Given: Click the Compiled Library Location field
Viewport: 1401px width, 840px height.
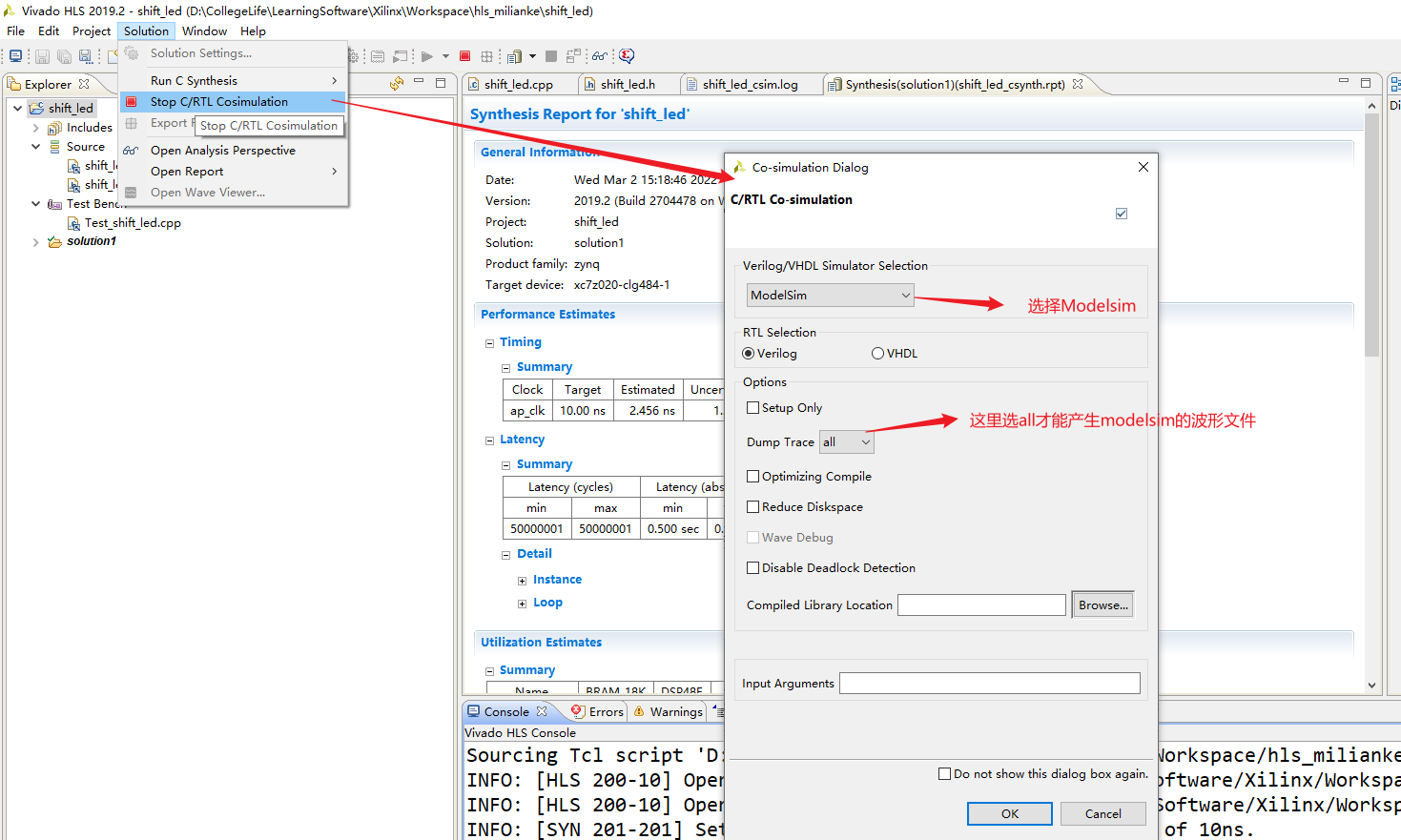Looking at the screenshot, I should pyautogui.click(x=981, y=604).
